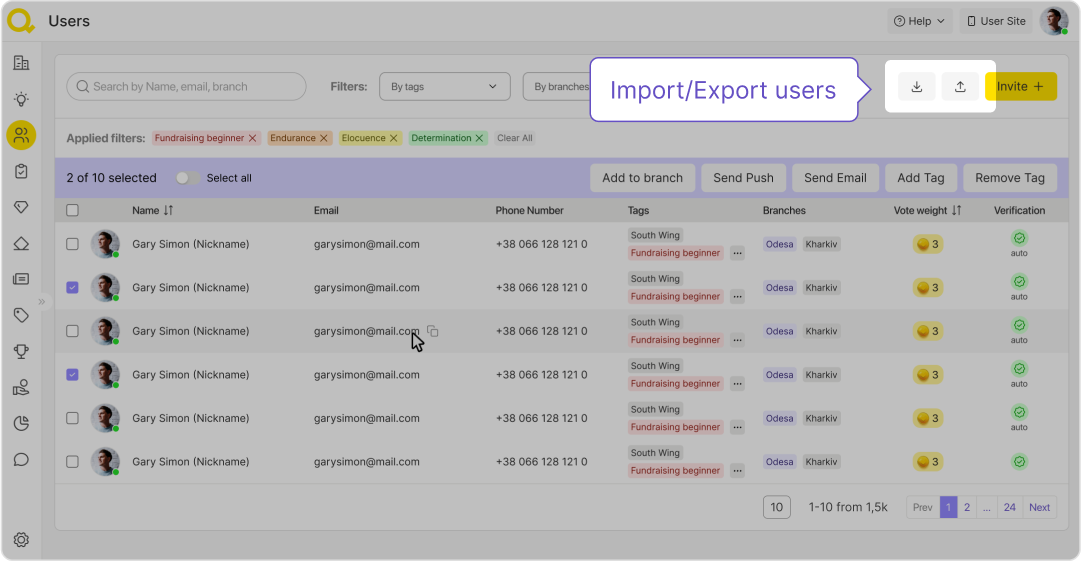This screenshot has width=1081, height=561.
Task: Click the Invite button
Action: coord(1020,87)
